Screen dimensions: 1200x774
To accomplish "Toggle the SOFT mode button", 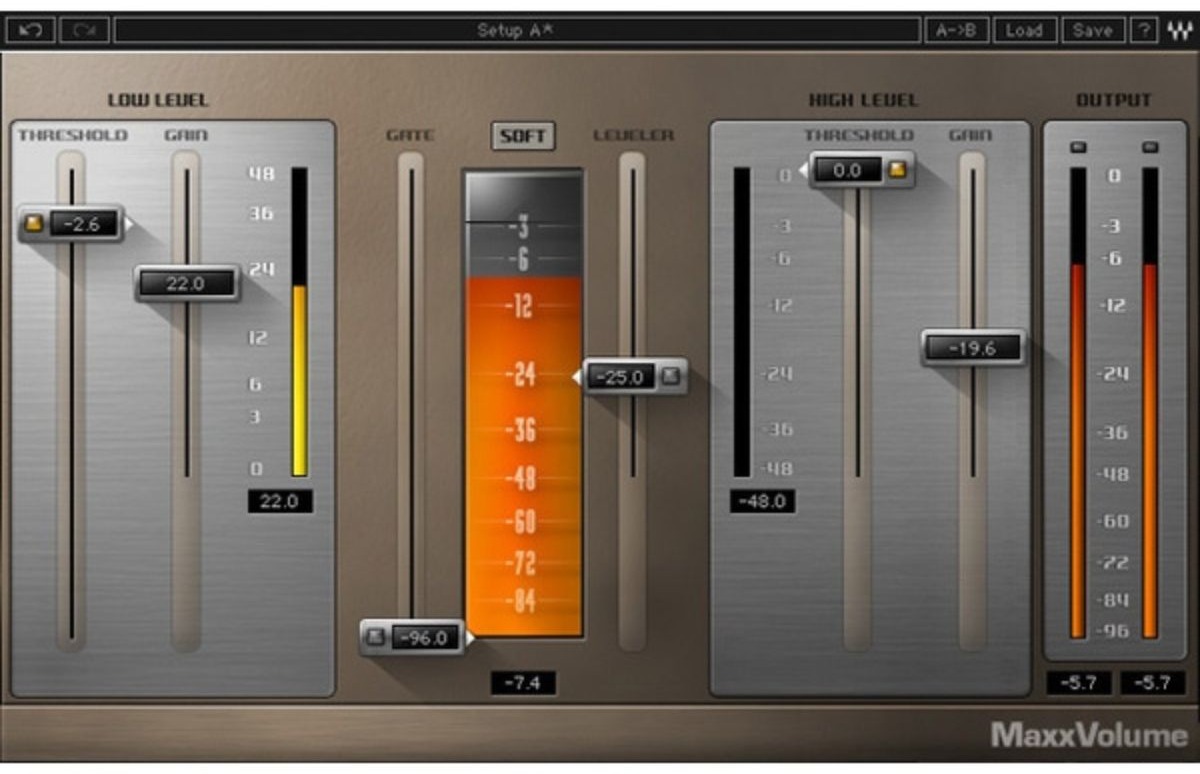I will 523,136.
